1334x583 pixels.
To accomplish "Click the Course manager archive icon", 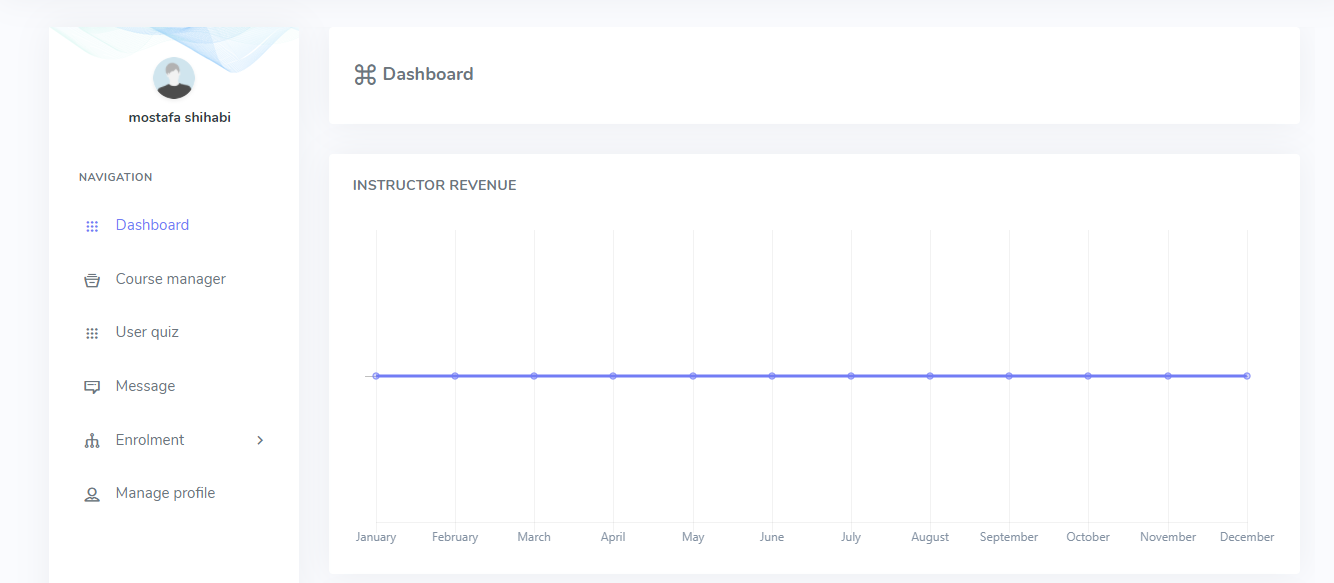I will tap(92, 280).
